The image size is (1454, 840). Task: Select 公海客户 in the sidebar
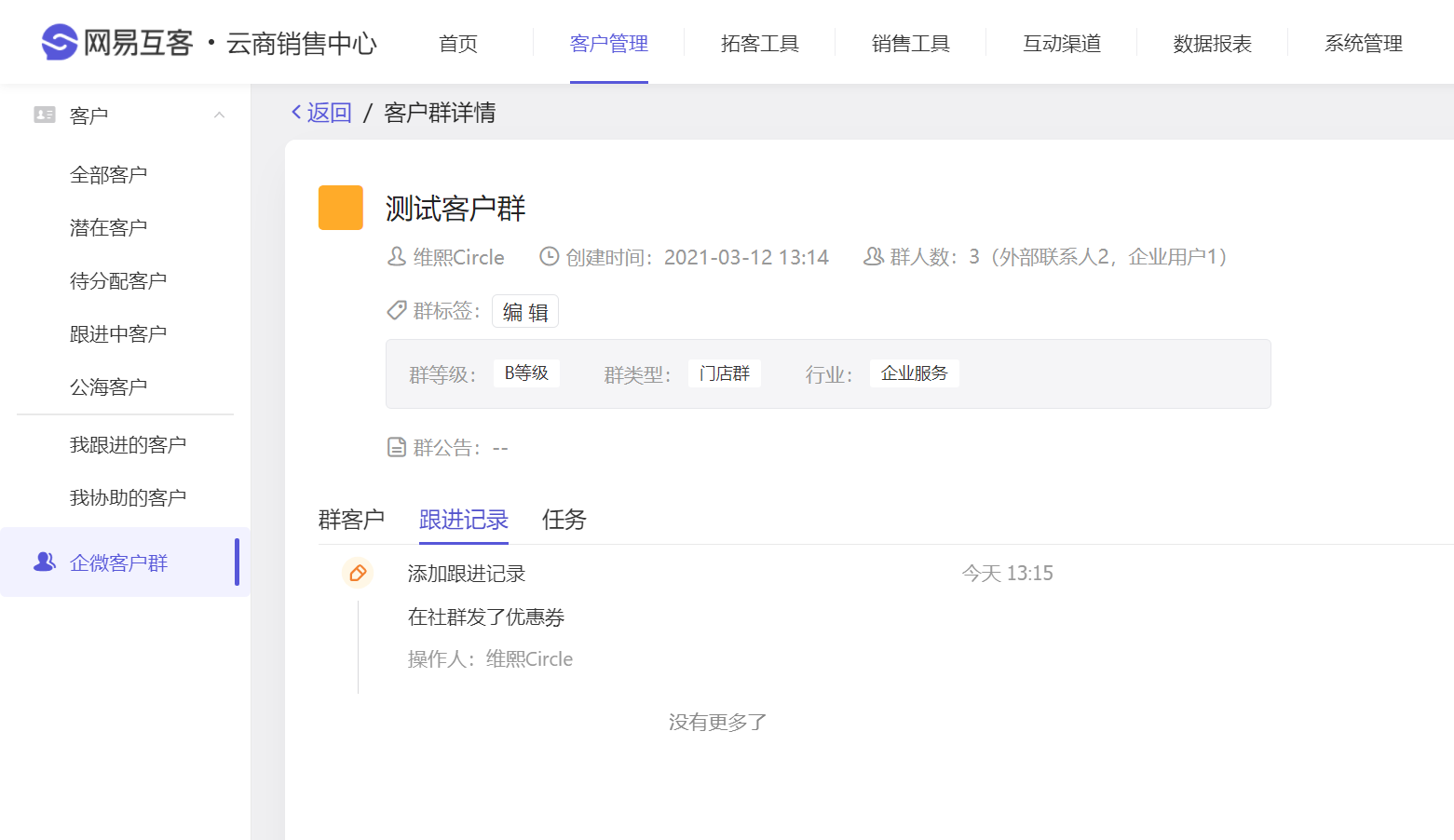coord(109,386)
